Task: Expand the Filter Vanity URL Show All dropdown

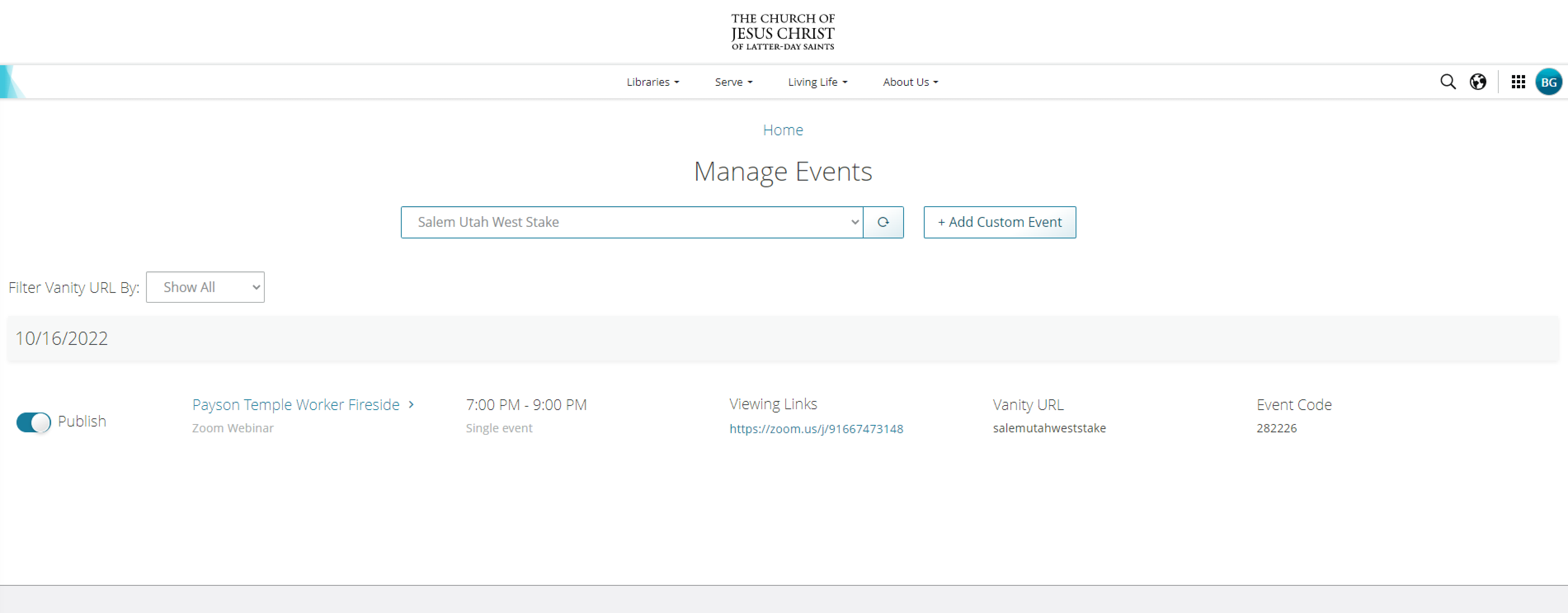Action: point(205,288)
